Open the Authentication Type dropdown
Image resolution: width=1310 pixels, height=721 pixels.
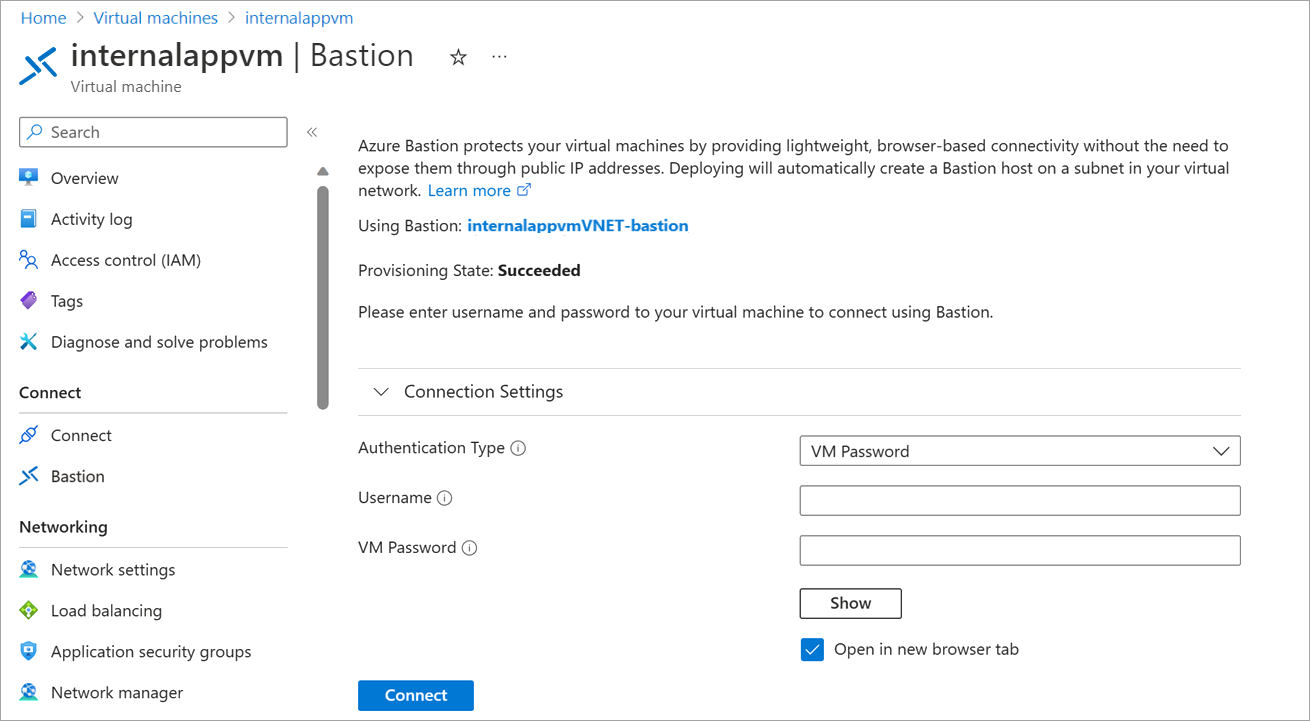1020,451
